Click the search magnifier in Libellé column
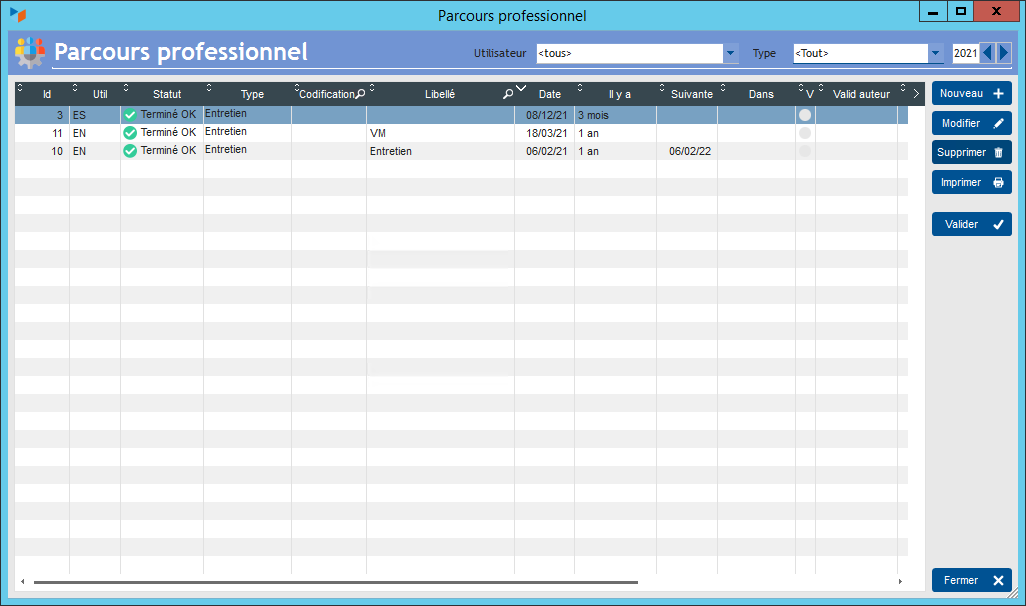 pyautogui.click(x=508, y=94)
